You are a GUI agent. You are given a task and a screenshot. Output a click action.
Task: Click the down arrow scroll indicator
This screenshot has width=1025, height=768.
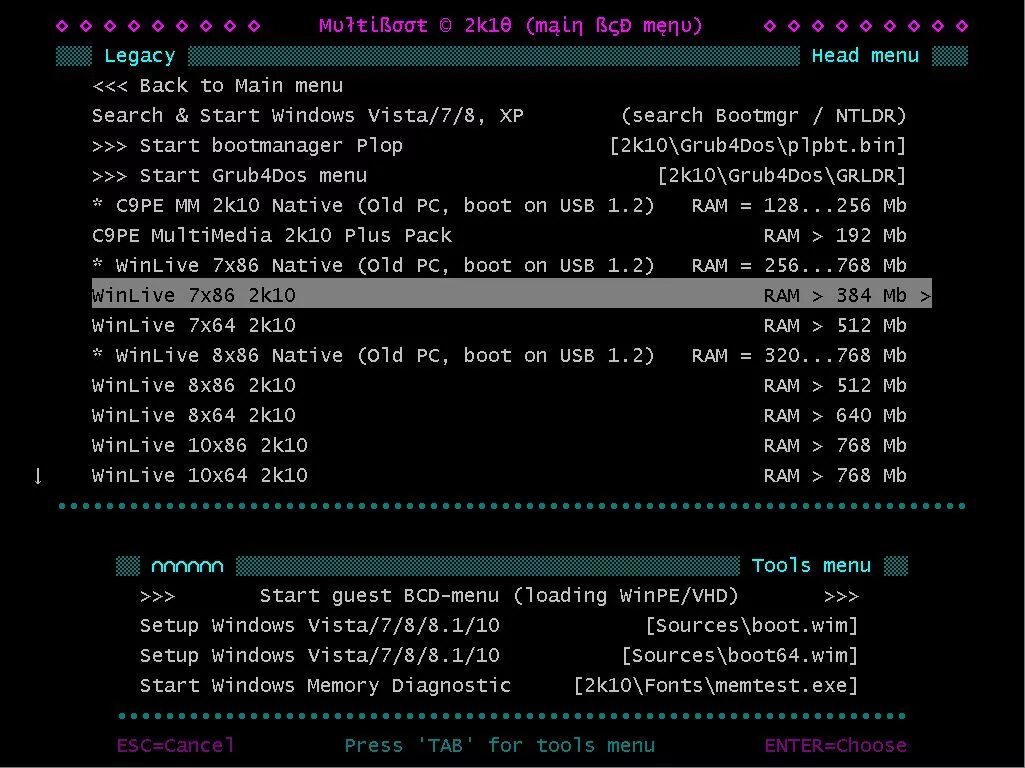pyautogui.click(x=38, y=475)
